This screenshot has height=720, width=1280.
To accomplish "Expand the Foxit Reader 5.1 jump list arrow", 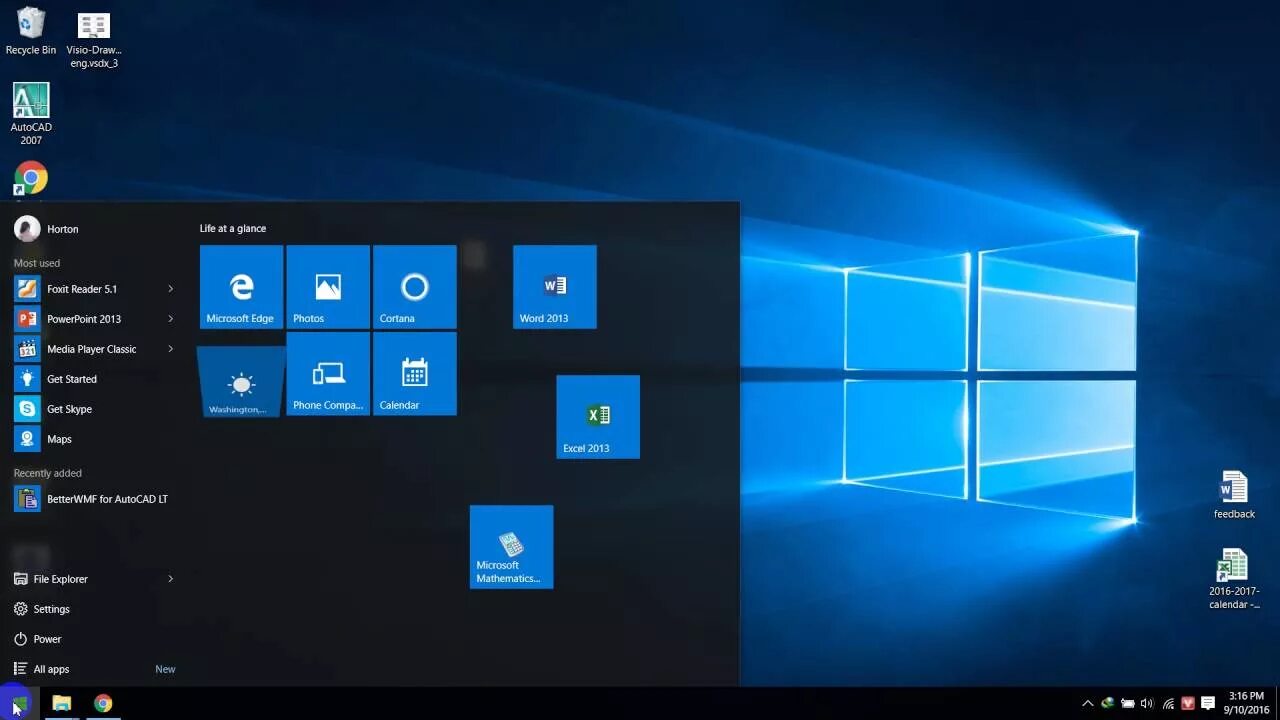I will click(171, 289).
